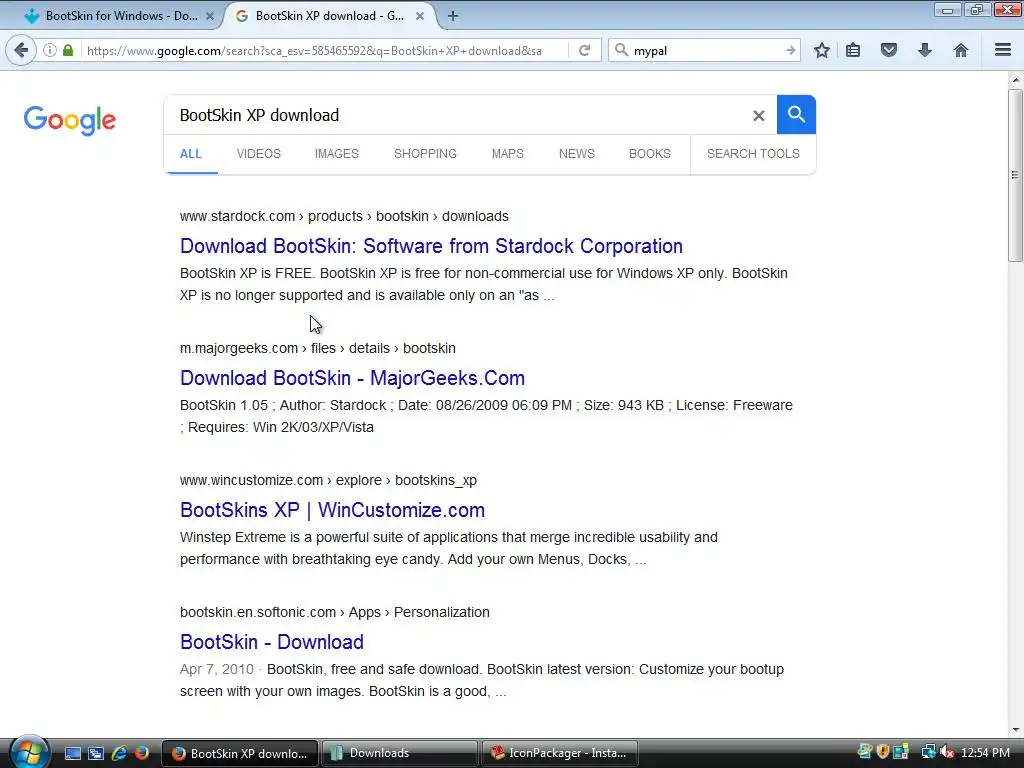Click the scrollbar up arrow

1015,80
